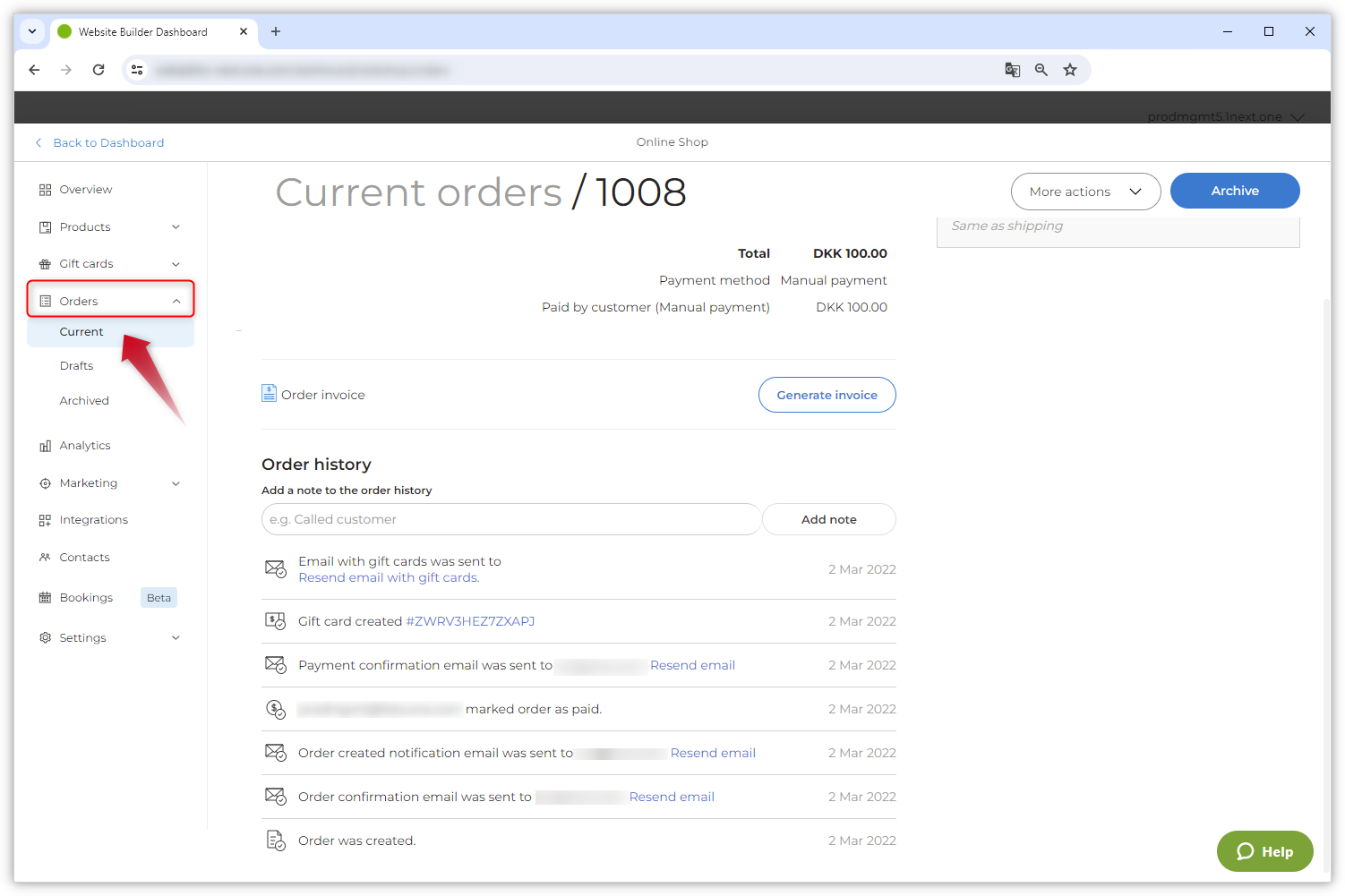Click the Bookings calendar icon

coord(45,598)
